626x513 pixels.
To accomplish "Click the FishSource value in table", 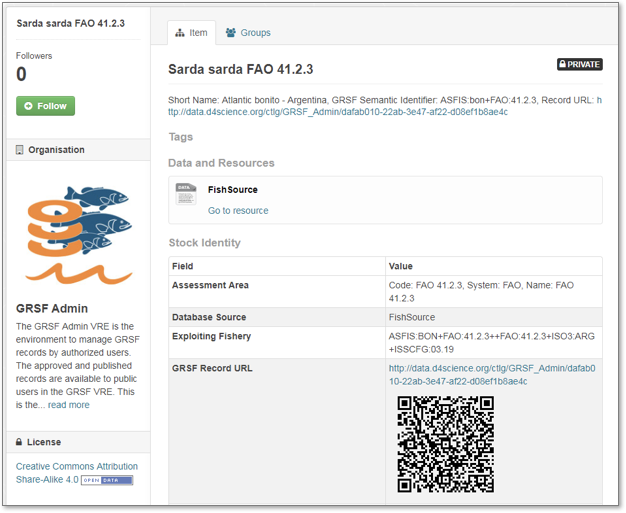I will click(x=412, y=317).
